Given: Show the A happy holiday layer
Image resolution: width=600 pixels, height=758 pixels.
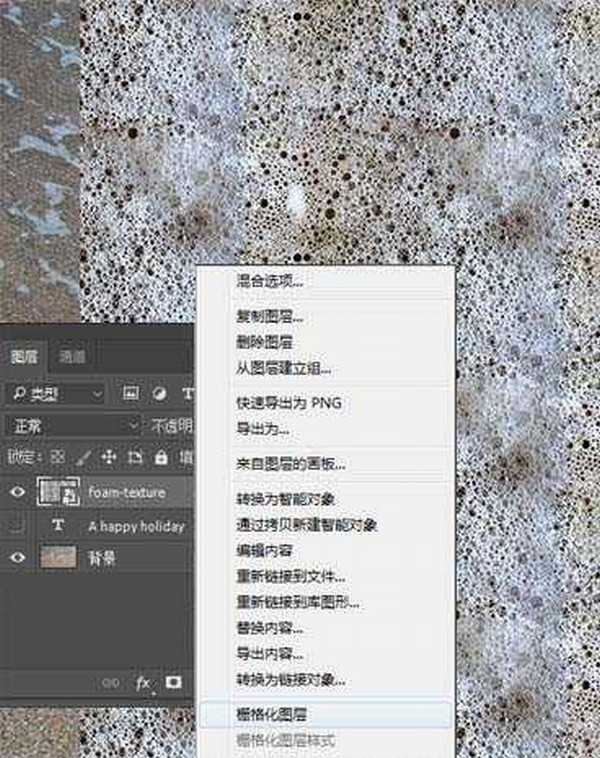Looking at the screenshot, I should [17, 525].
